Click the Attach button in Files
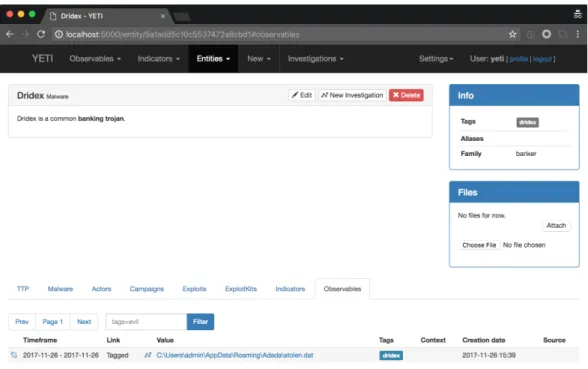Viewport: 588px width, 369px height. [556, 225]
